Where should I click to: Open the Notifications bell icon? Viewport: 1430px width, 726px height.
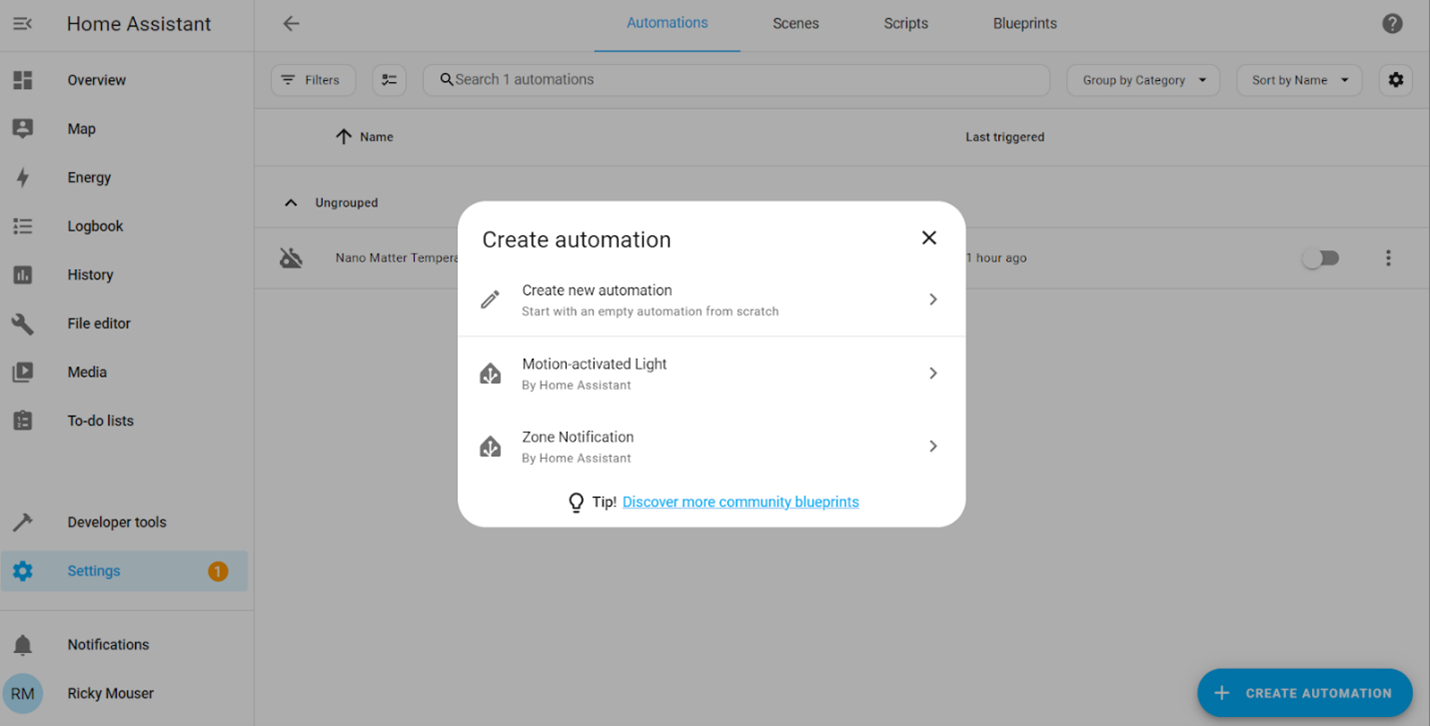pos(22,645)
